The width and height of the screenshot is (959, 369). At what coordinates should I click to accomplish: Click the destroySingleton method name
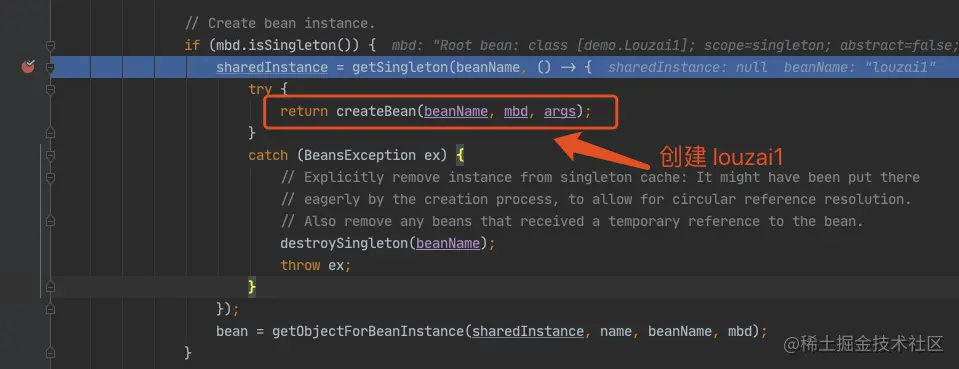pyautogui.click(x=344, y=244)
